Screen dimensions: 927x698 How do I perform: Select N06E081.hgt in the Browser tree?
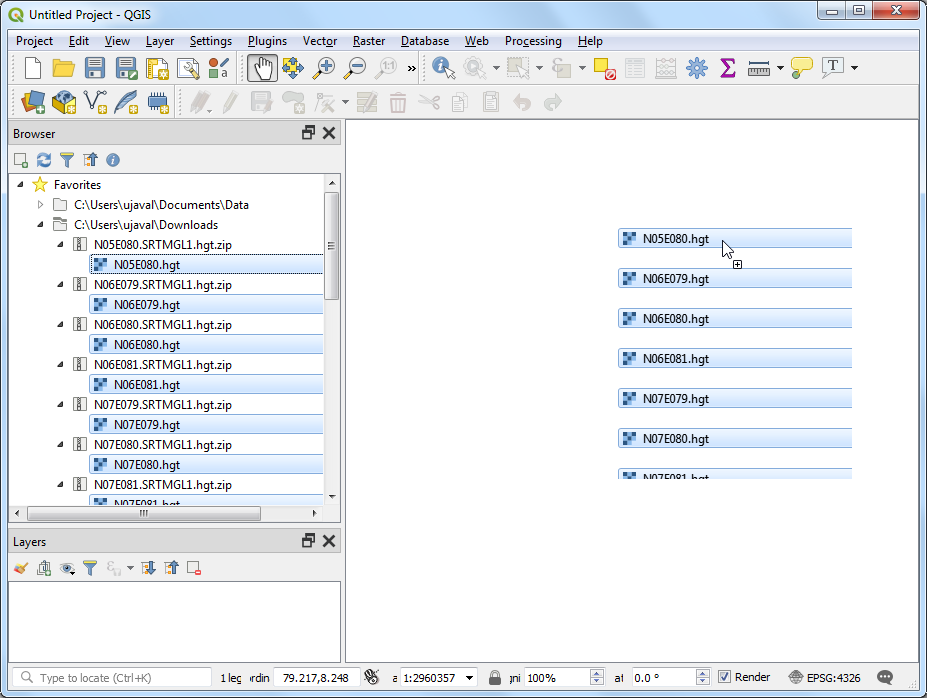pyautogui.click(x=146, y=385)
